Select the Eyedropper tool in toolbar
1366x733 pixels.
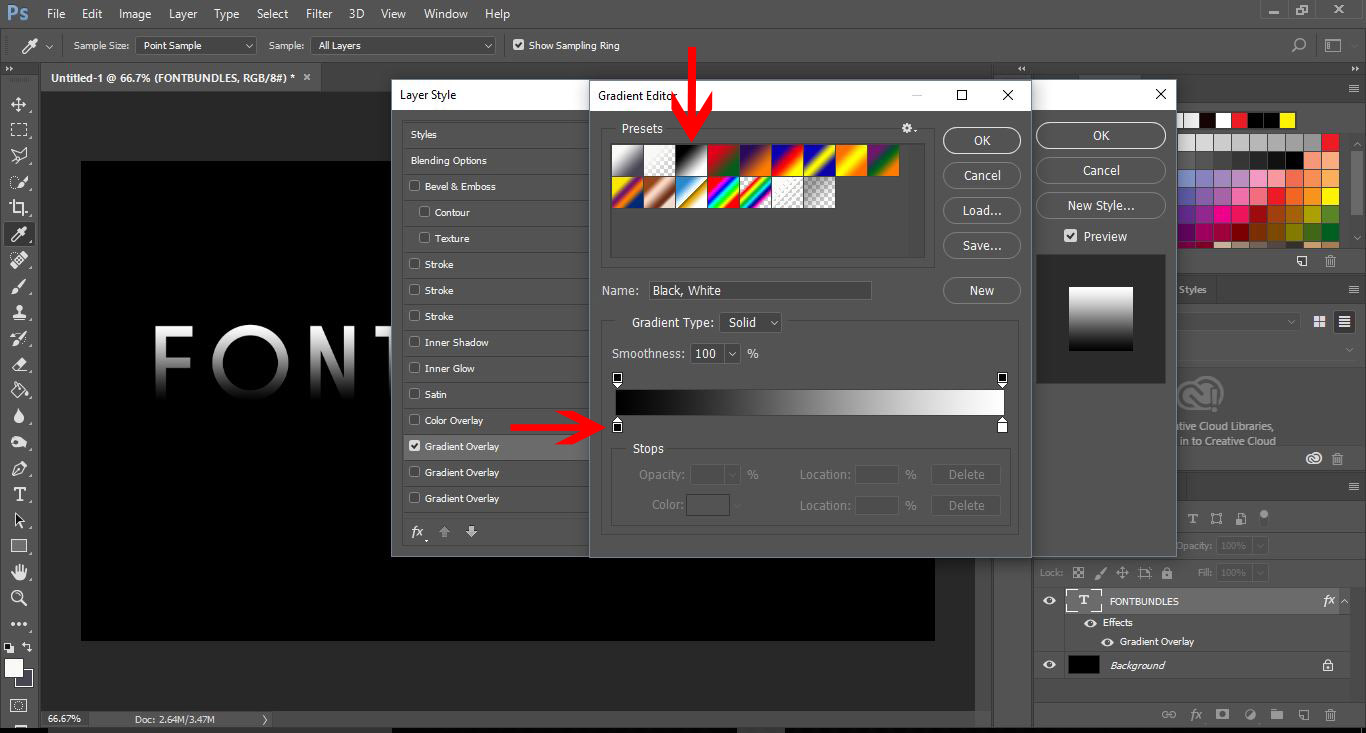[x=19, y=234]
